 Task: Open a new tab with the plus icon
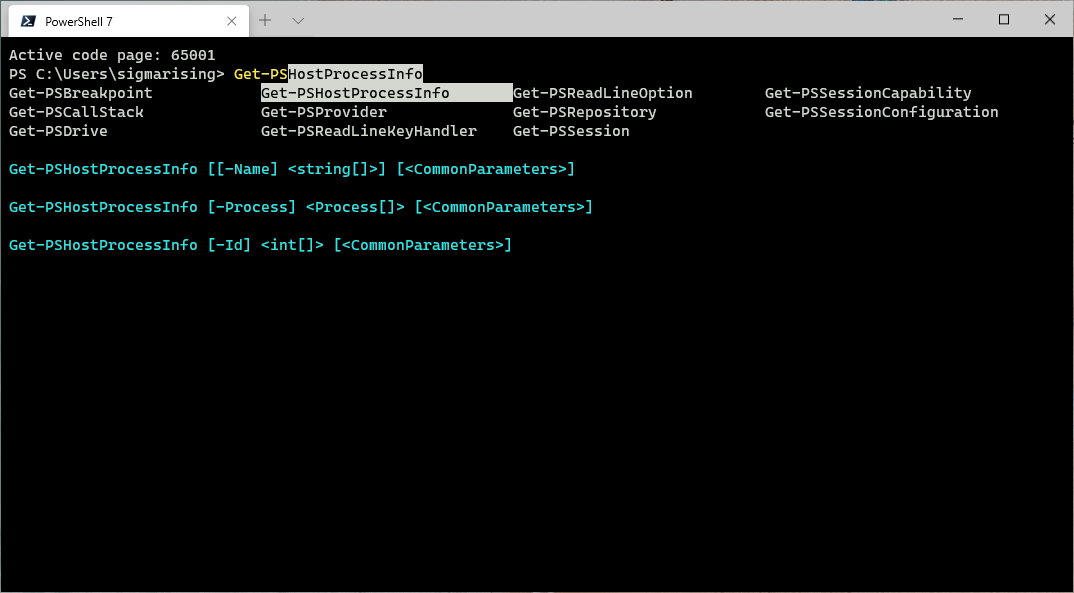click(x=265, y=20)
